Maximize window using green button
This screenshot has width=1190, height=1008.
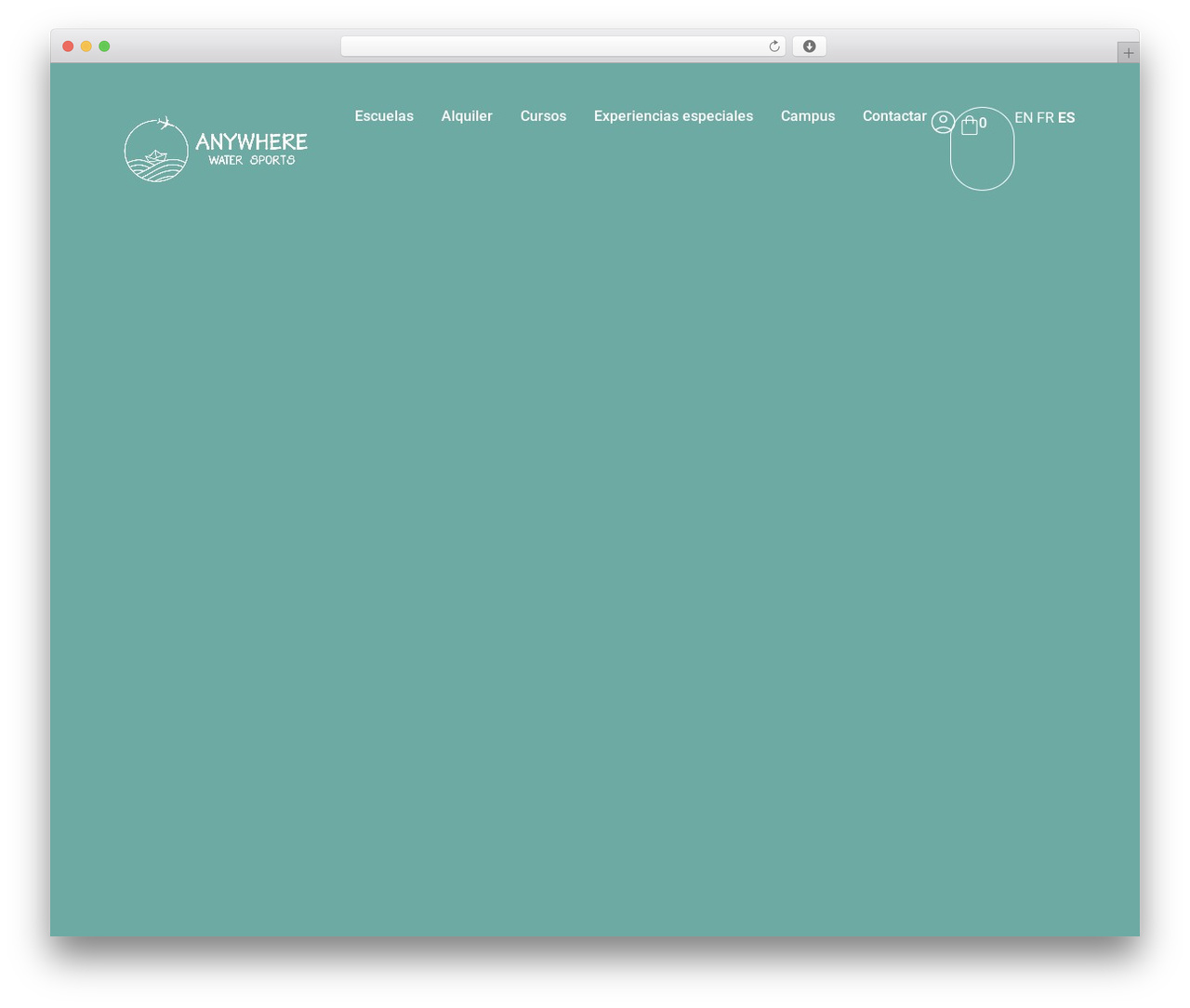pyautogui.click(x=104, y=46)
